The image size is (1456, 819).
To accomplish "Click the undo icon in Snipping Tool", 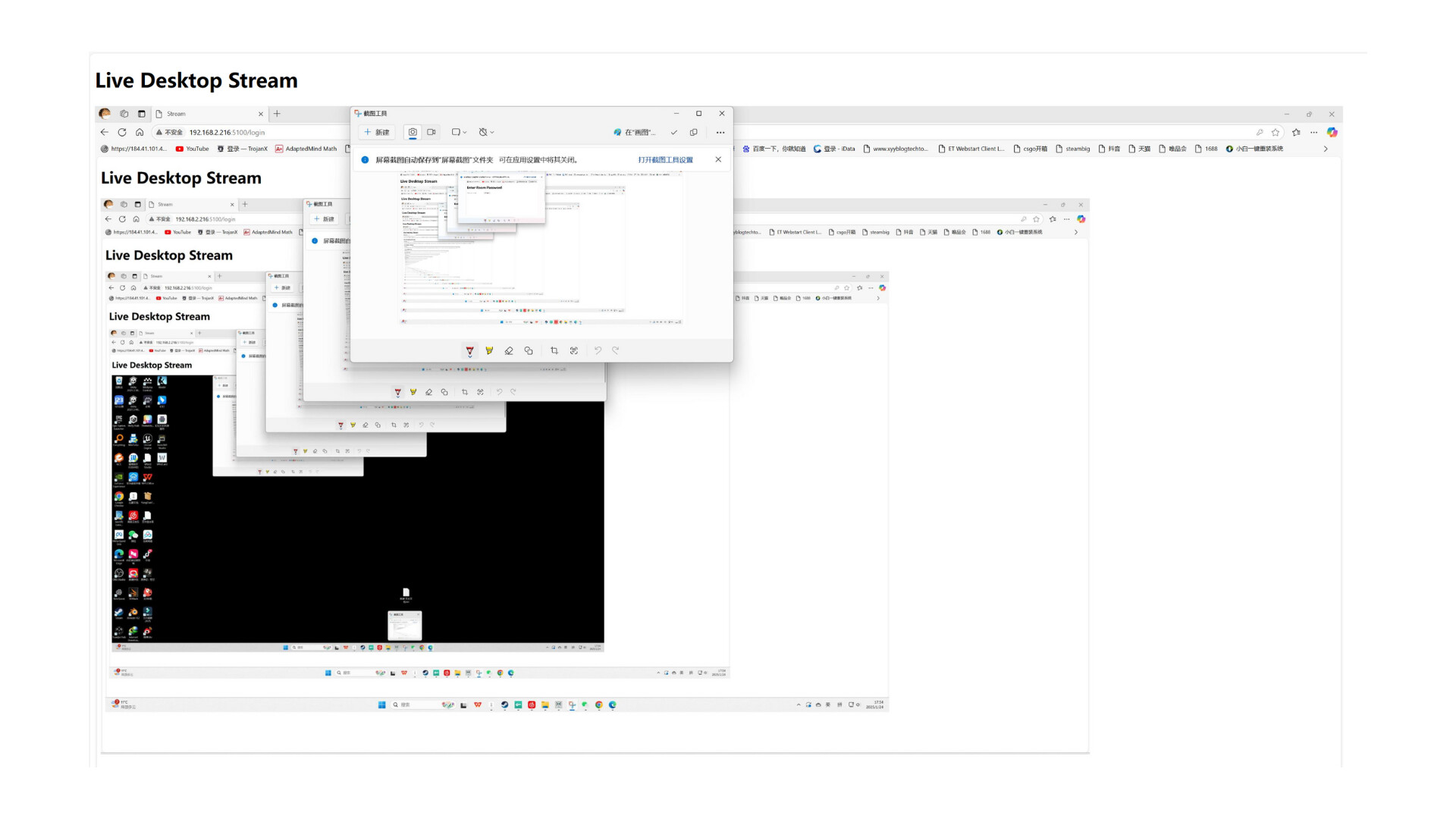I will 598,350.
